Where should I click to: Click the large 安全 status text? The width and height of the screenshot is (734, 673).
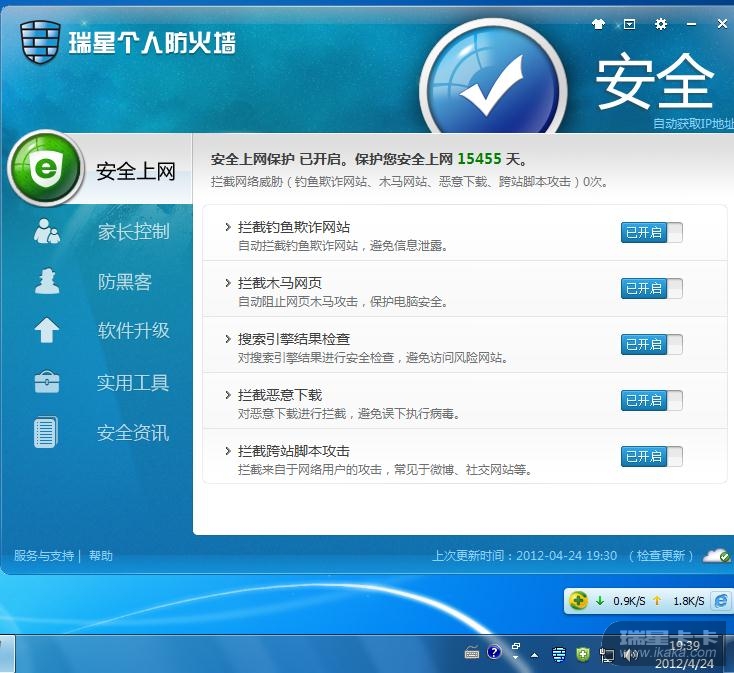click(654, 81)
